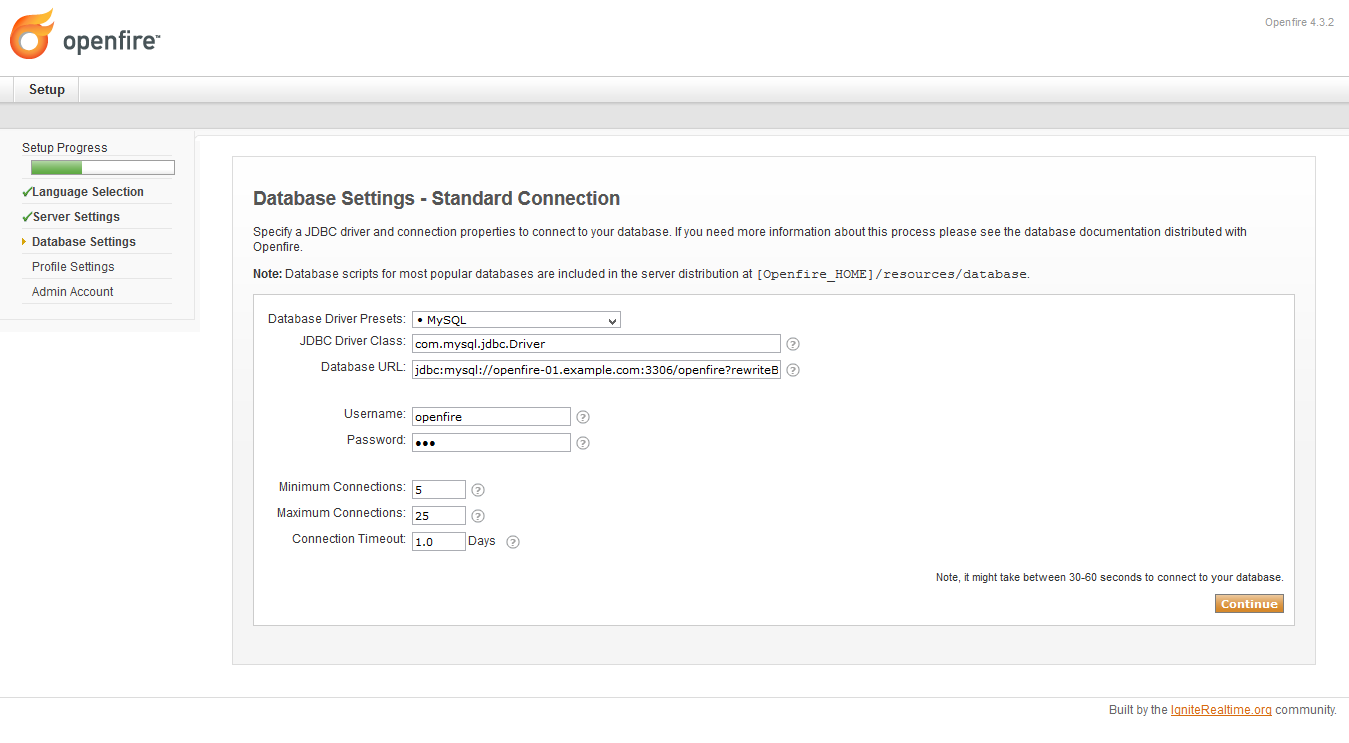
Task: Open help icon beside Maximum Connections
Action: pos(478,516)
